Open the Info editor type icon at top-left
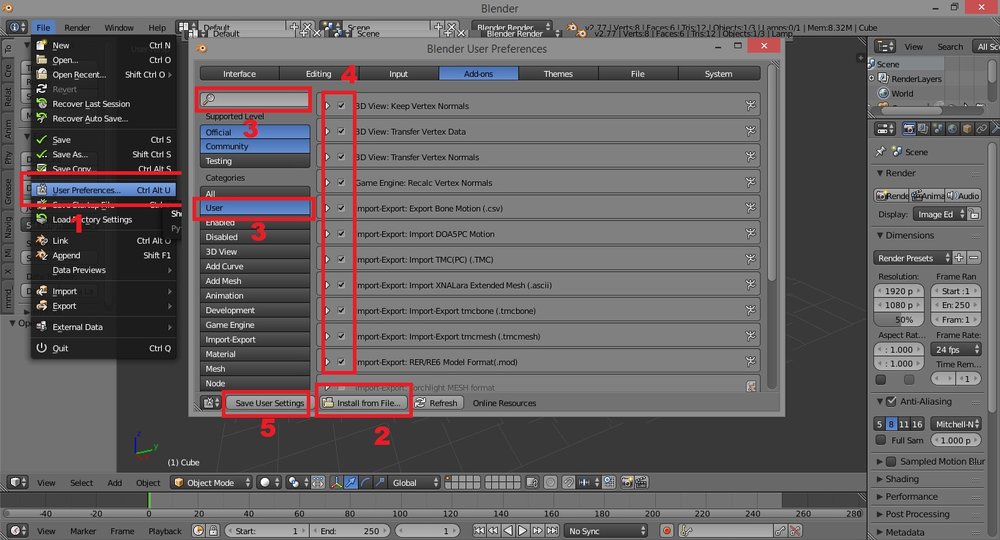Screen dimensions: 1000x540 pyautogui.click(x=17, y=27)
